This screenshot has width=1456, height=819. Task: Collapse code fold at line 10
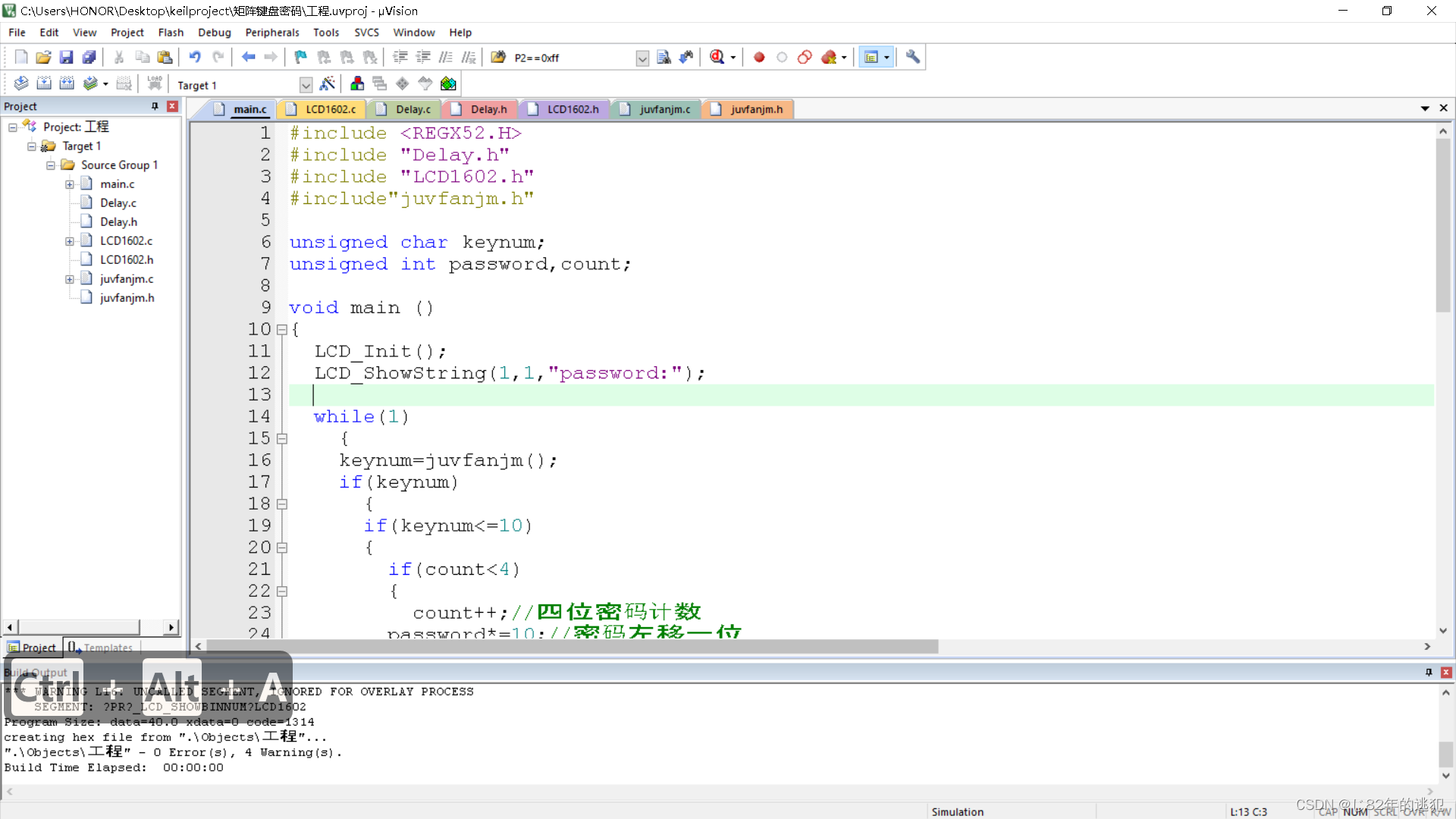pyautogui.click(x=282, y=330)
